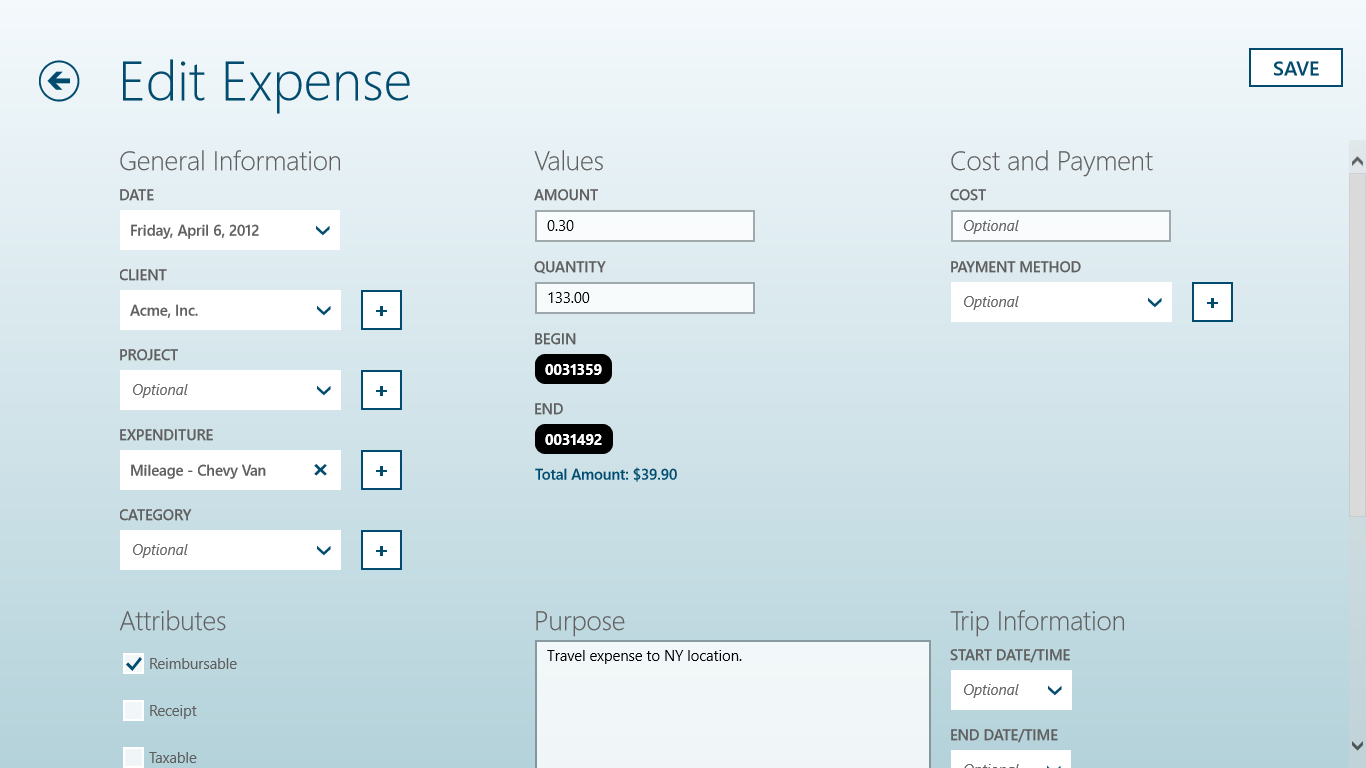Click the Total Amount: $39.90 text
Image resolution: width=1366 pixels, height=768 pixels.
pyautogui.click(x=606, y=475)
